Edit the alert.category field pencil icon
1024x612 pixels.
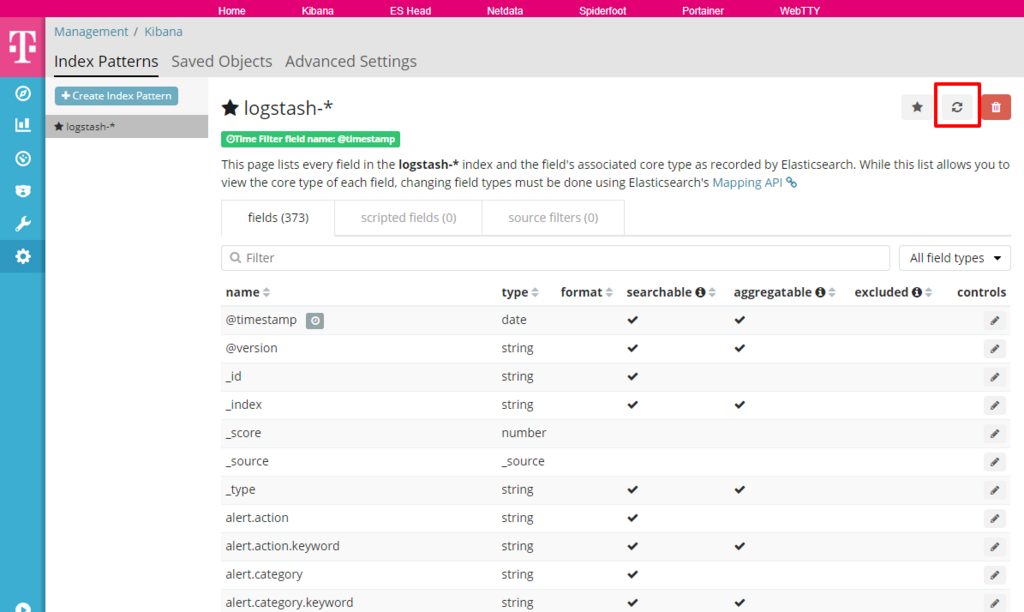click(x=995, y=575)
